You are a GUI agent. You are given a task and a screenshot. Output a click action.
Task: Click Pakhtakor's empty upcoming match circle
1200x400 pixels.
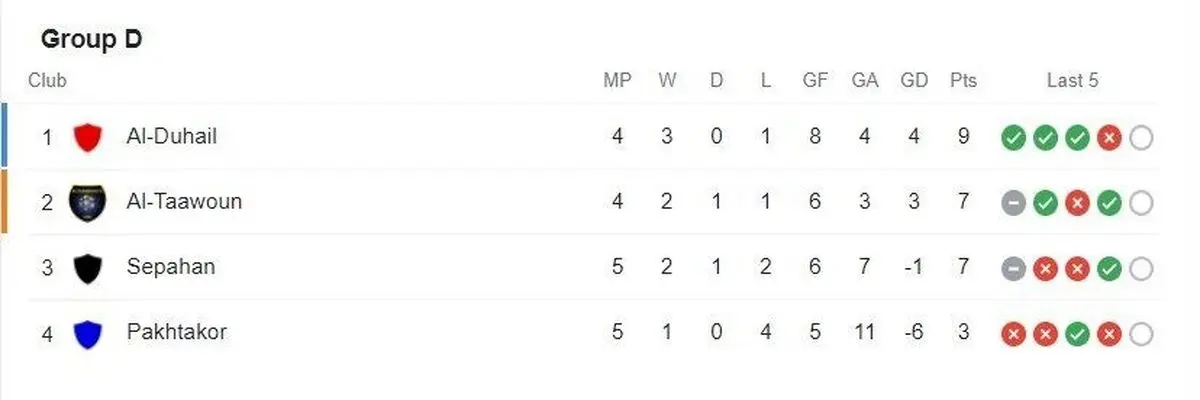[x=1141, y=334]
